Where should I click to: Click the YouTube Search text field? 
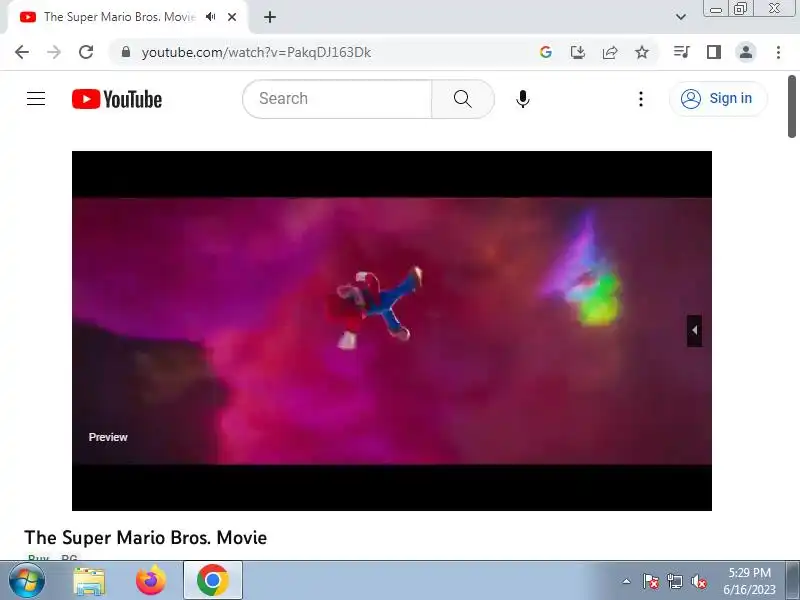[x=337, y=99]
